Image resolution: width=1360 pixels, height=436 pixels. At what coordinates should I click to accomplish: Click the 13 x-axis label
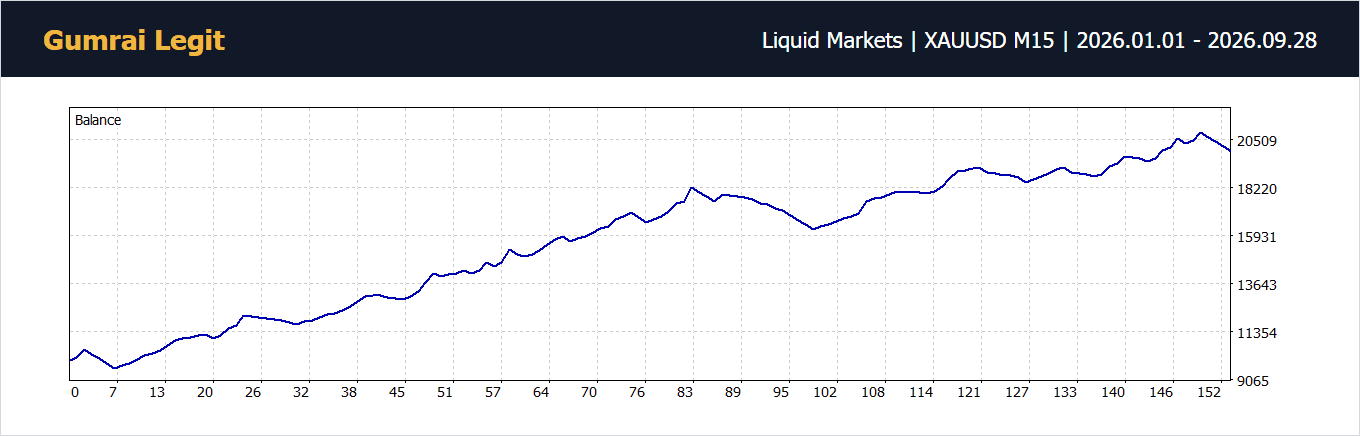[157, 393]
